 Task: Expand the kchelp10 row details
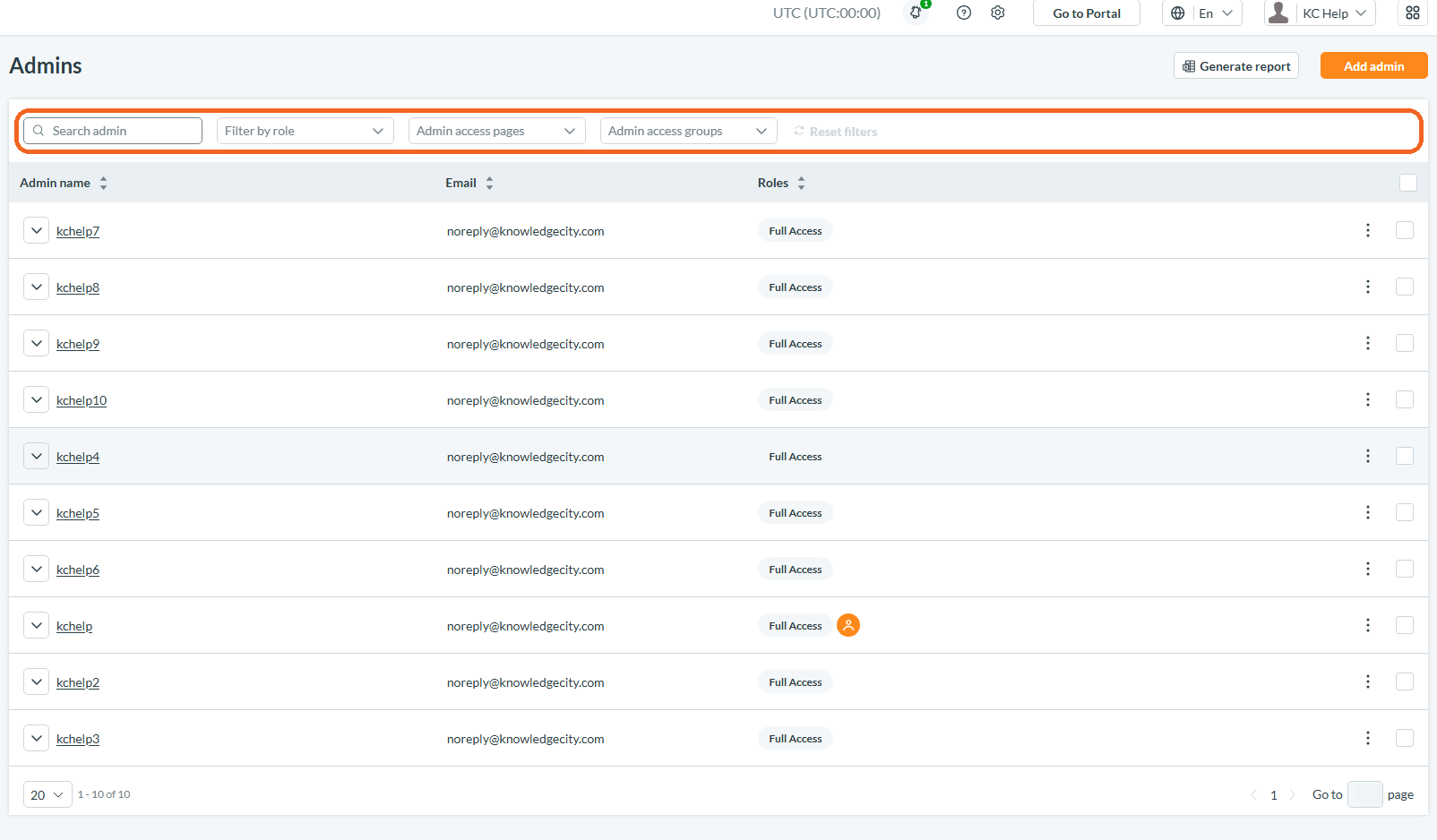pos(36,399)
